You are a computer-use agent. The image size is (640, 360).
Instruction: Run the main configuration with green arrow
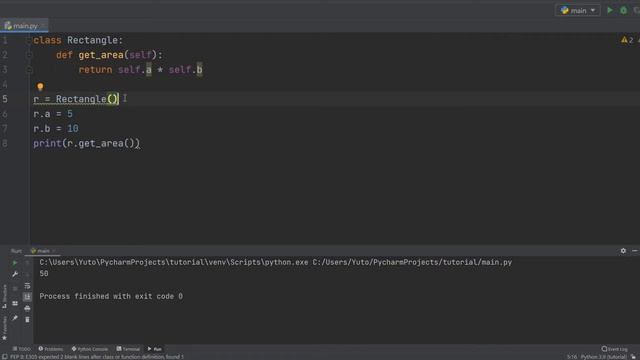pos(610,10)
